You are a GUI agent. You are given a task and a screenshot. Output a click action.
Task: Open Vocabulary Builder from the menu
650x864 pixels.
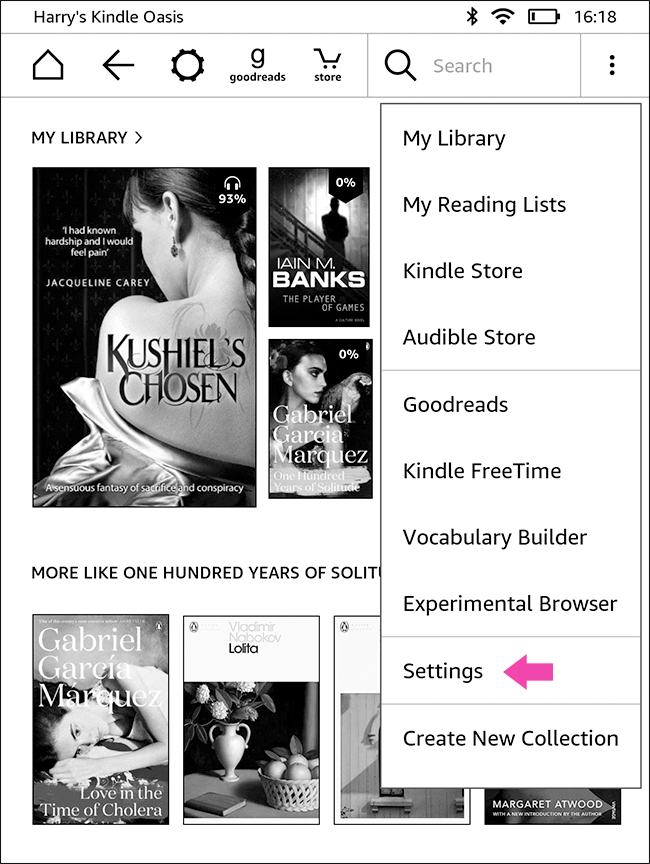click(511, 537)
